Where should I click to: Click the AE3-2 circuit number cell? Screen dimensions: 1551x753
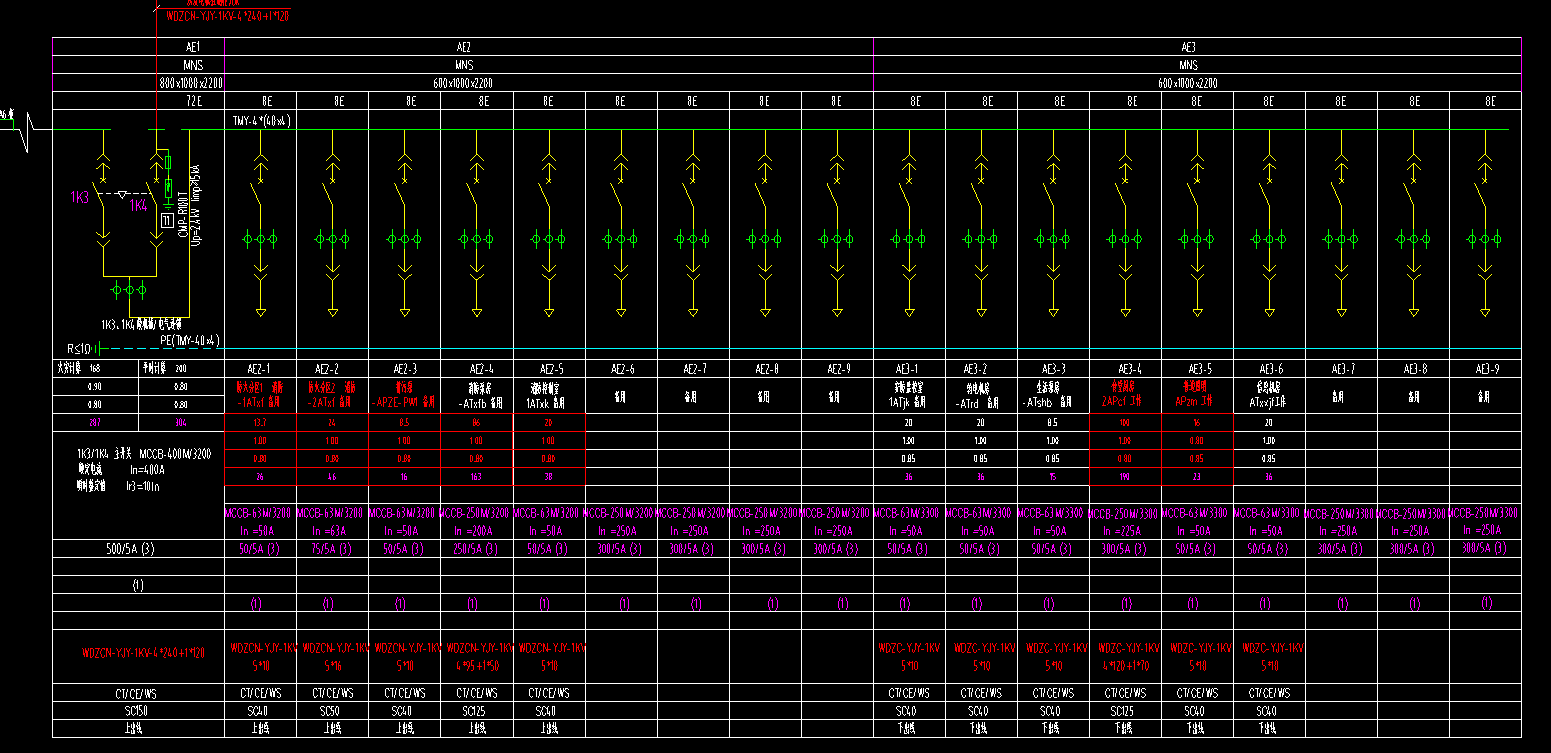point(980,369)
